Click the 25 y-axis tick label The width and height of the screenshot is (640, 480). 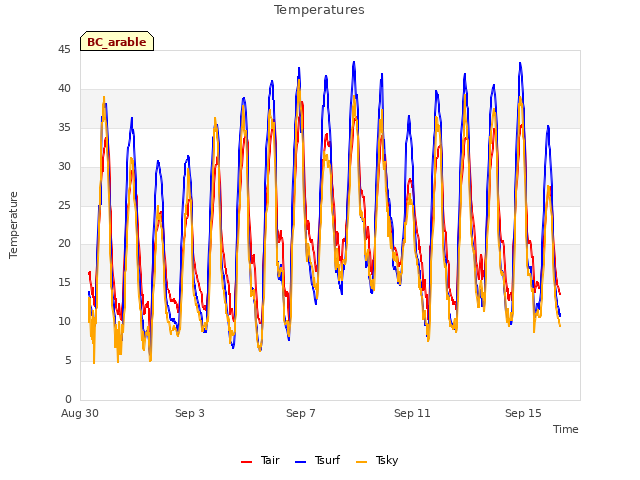(x=64, y=205)
